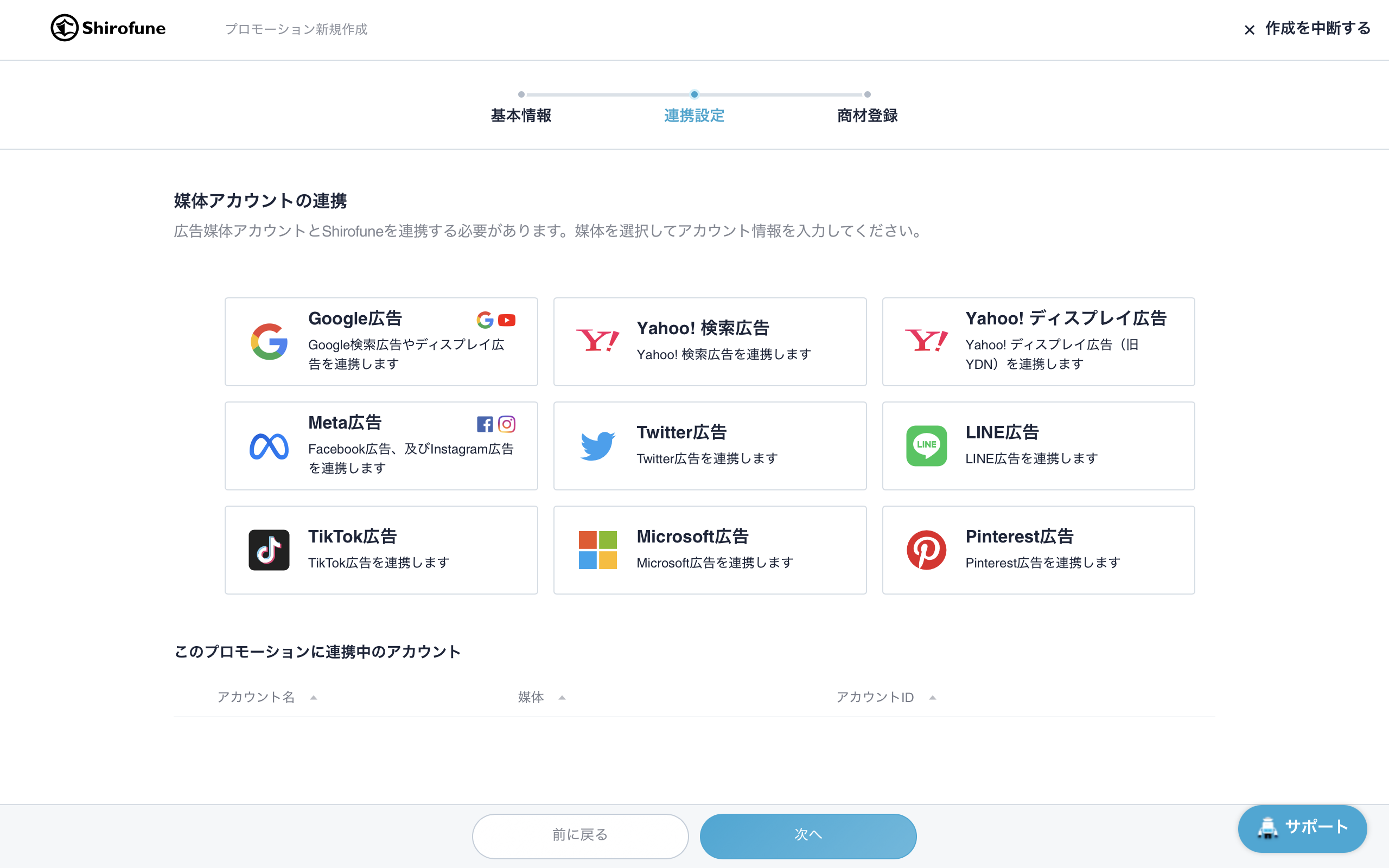Select the Twitter広告 card title
The height and width of the screenshot is (868, 1389).
tap(681, 432)
